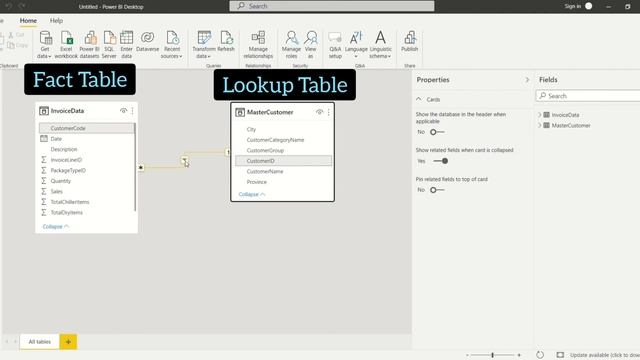Click the InvoiceData table header icon
Image resolution: width=640 pixels, height=360 pixels.
coord(44,111)
